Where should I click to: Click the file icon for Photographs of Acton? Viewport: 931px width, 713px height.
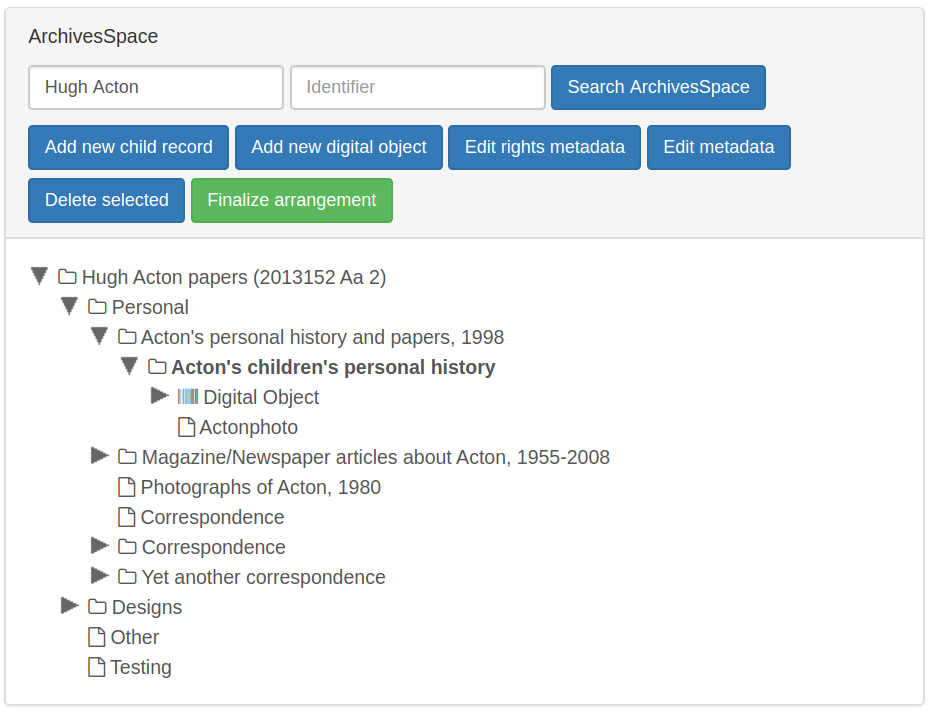126,487
